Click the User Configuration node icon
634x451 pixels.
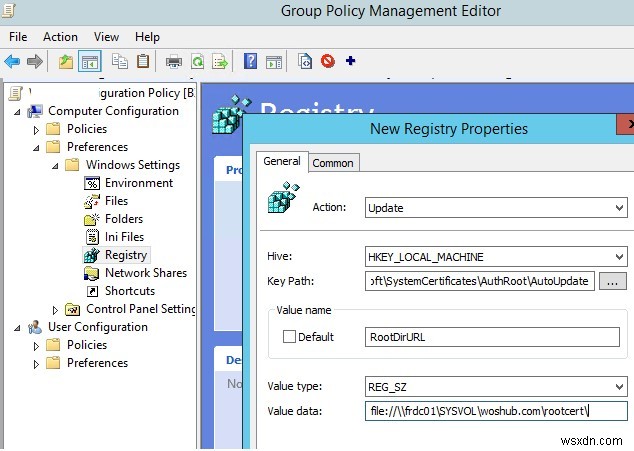35,327
